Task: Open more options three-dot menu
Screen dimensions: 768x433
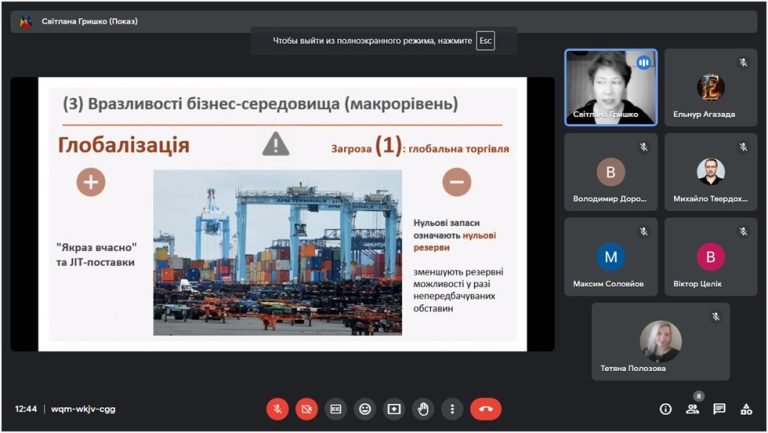Action: tap(452, 409)
